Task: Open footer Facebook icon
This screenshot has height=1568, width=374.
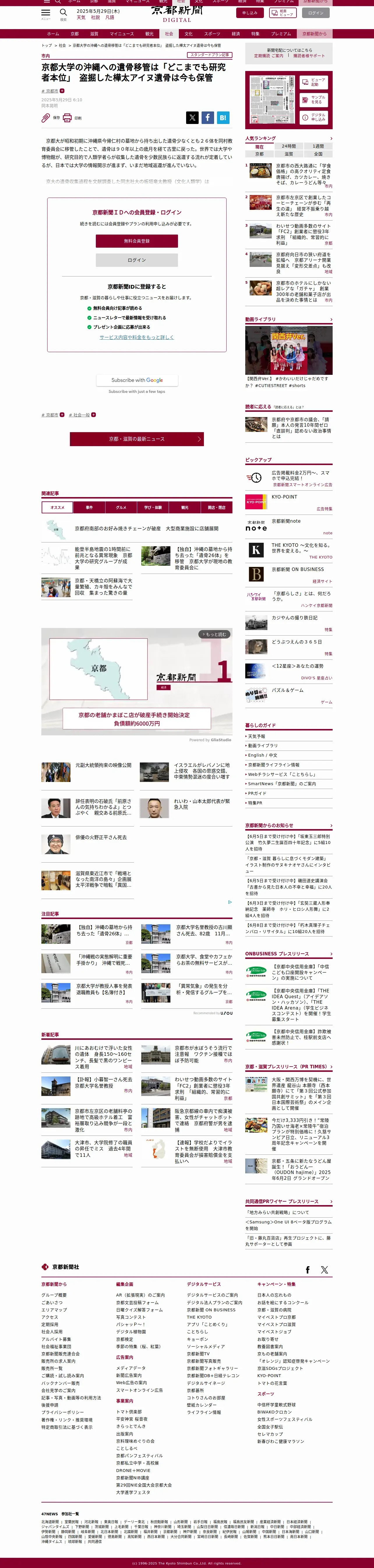Action: [308, 1270]
